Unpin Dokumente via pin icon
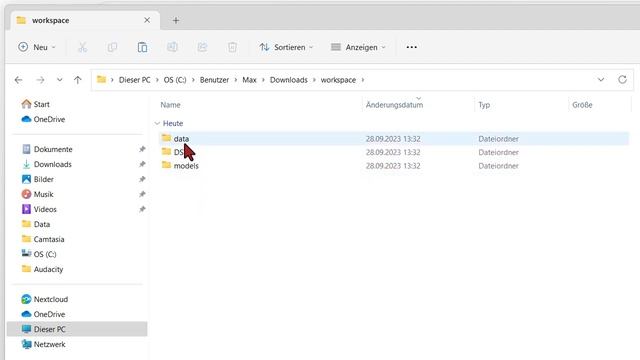Screen dimensions: 640x360 click(142, 149)
